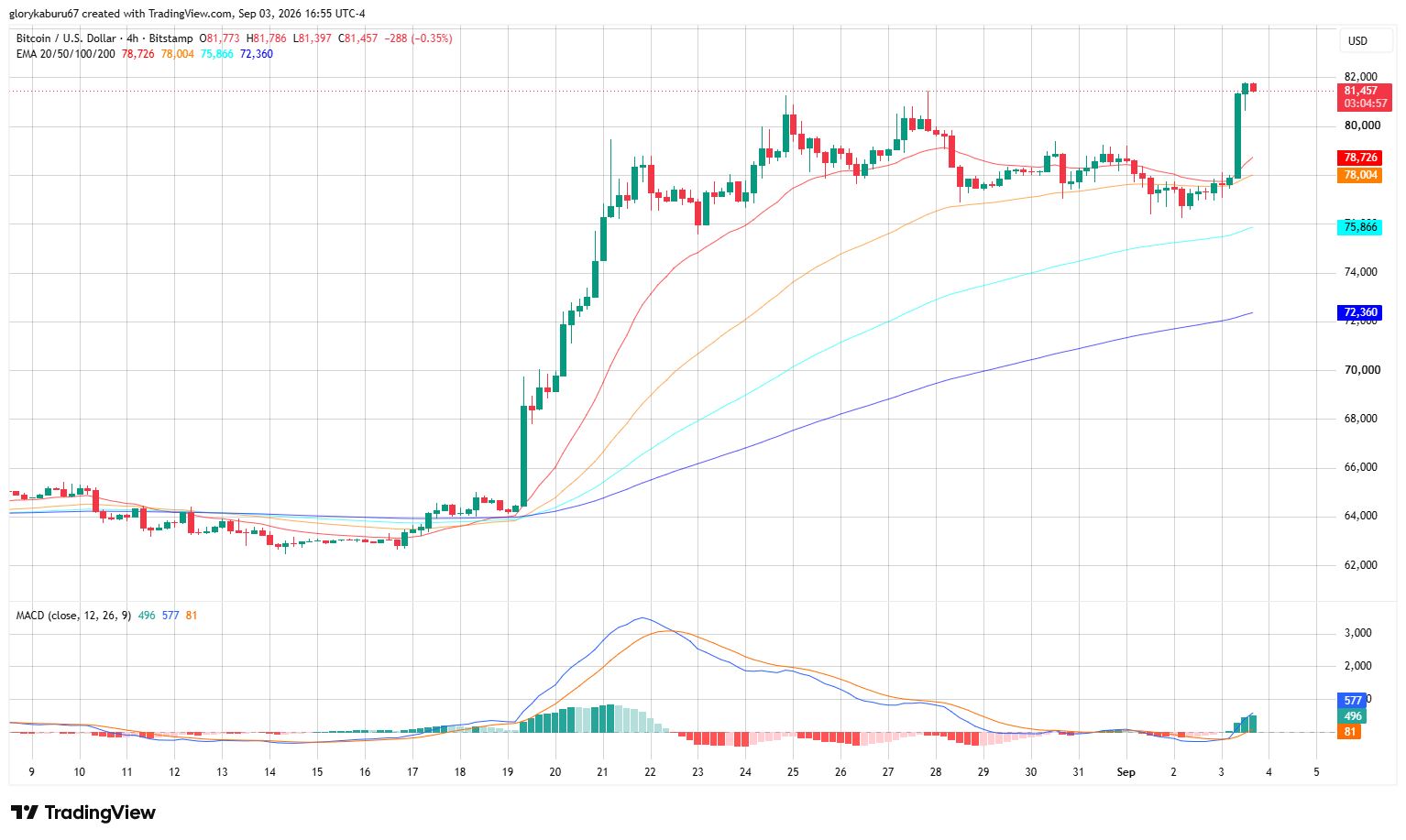Click the 19 date label on time axis

(x=508, y=772)
